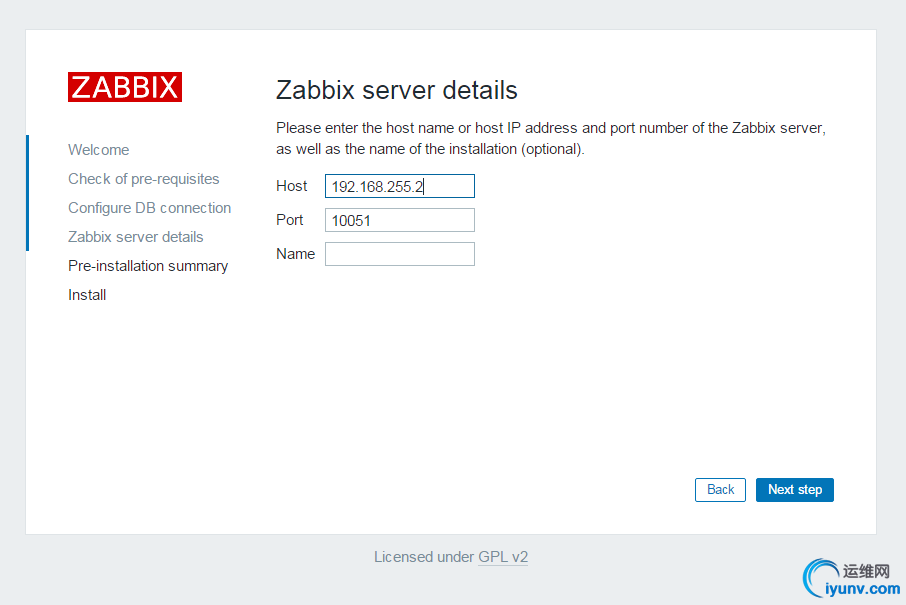This screenshot has width=906, height=605.
Task: Click the red ZABBIX logo
Action: pos(125,87)
